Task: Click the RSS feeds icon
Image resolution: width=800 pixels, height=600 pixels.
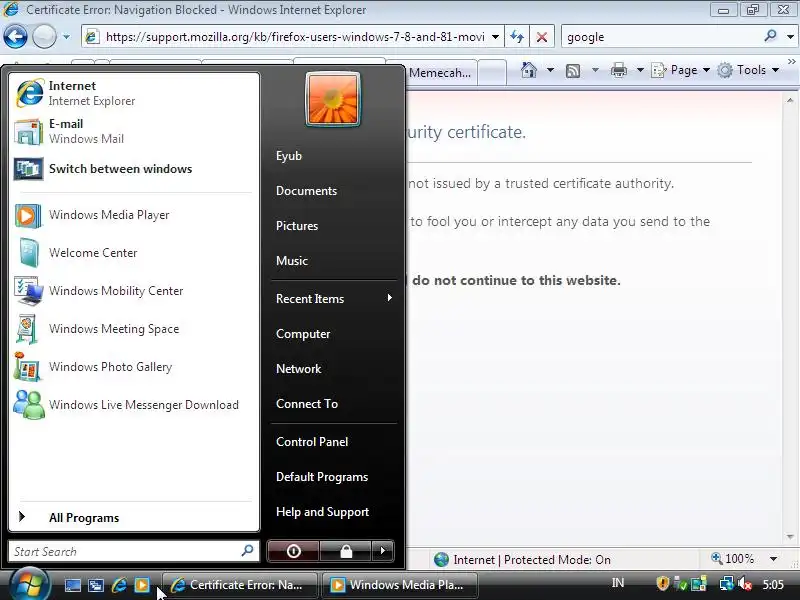Action: pyautogui.click(x=573, y=70)
